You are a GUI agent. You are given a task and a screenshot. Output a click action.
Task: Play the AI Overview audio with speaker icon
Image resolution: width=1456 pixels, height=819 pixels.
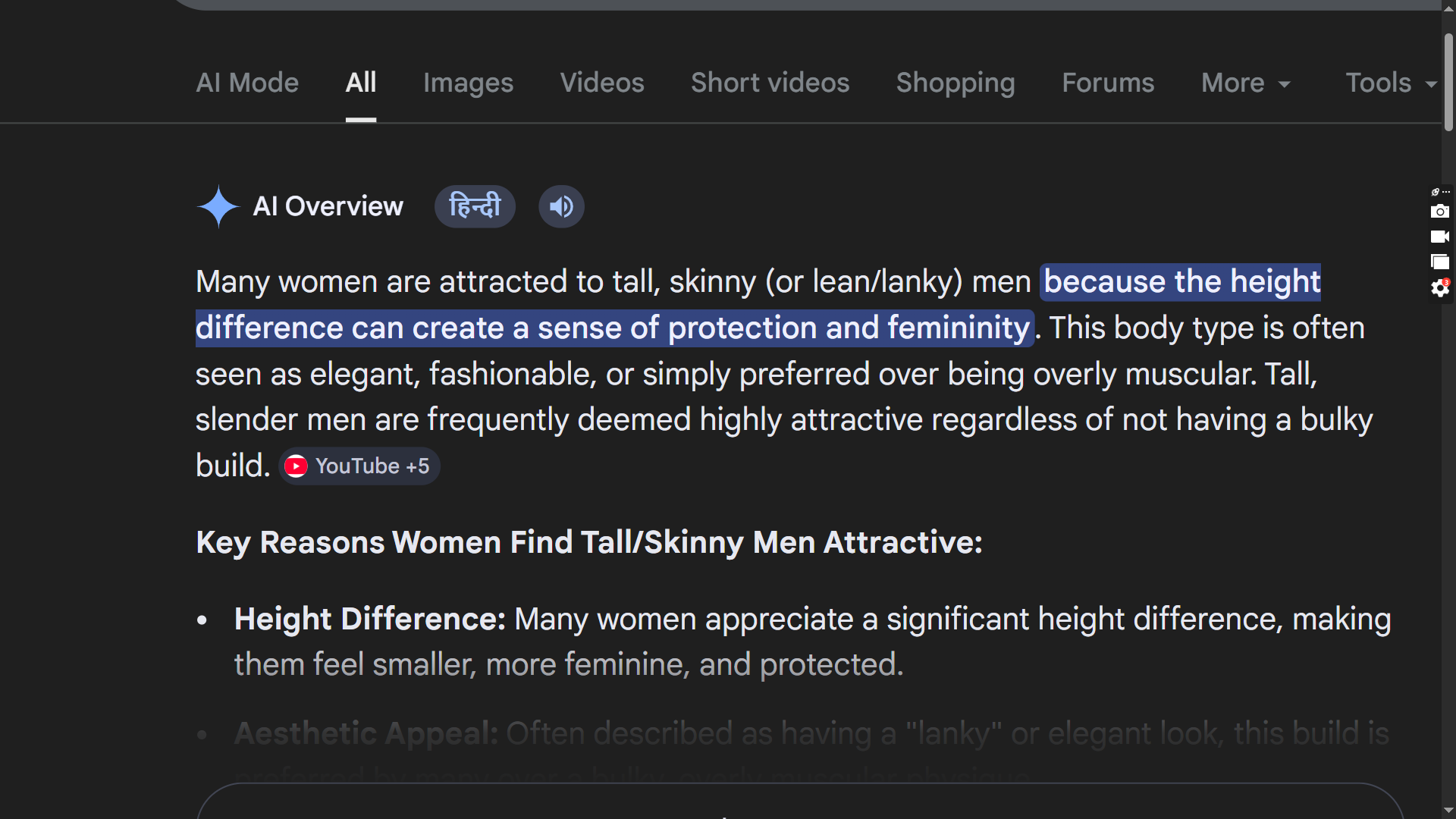(x=561, y=206)
